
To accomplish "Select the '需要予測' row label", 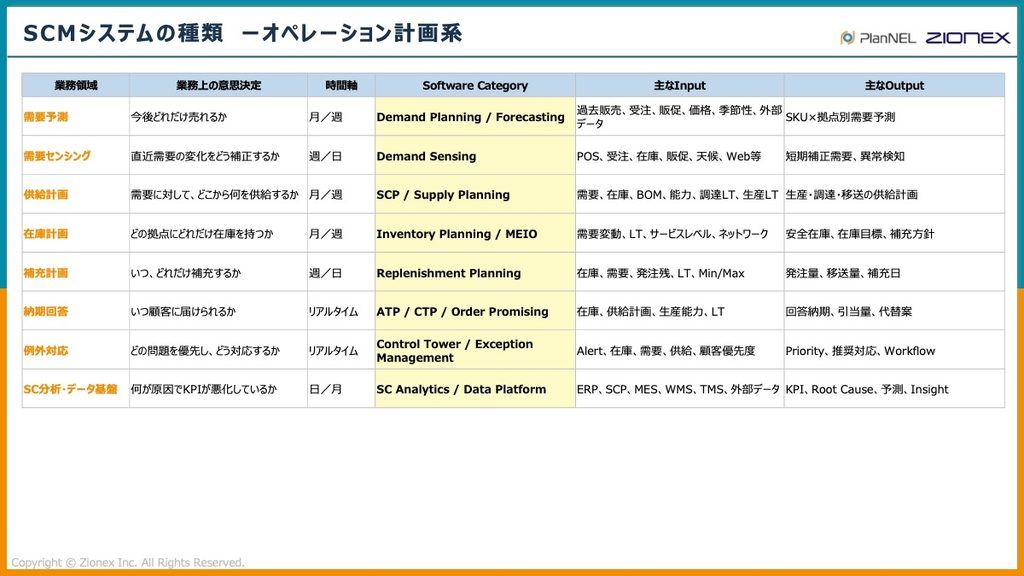I will click(x=46, y=117).
